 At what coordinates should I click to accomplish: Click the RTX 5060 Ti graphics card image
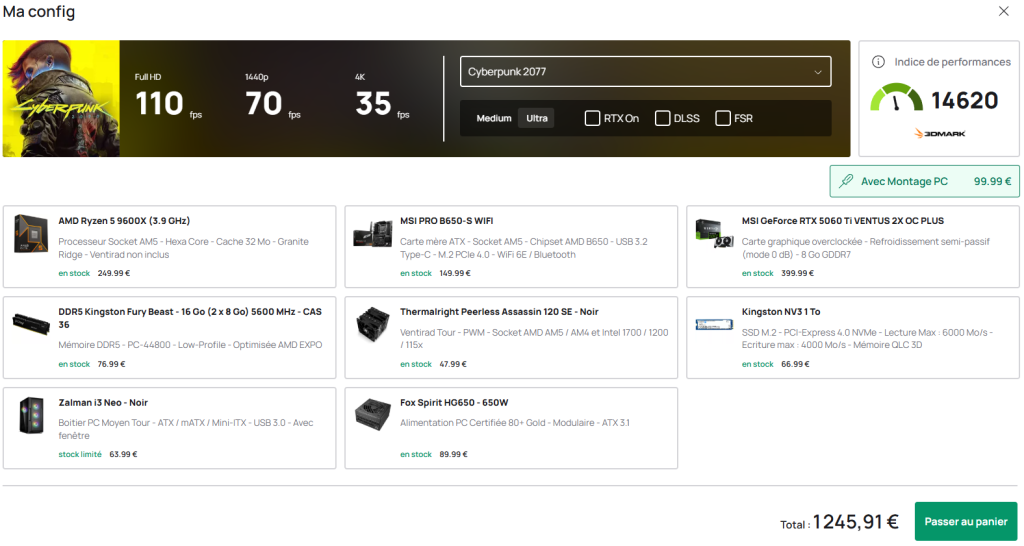(714, 234)
